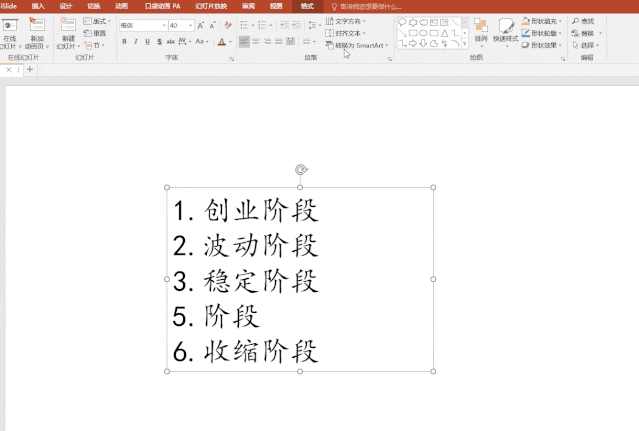The height and width of the screenshot is (431, 639).
Task: Click the Arrange (排列) icon
Action: tap(481, 31)
